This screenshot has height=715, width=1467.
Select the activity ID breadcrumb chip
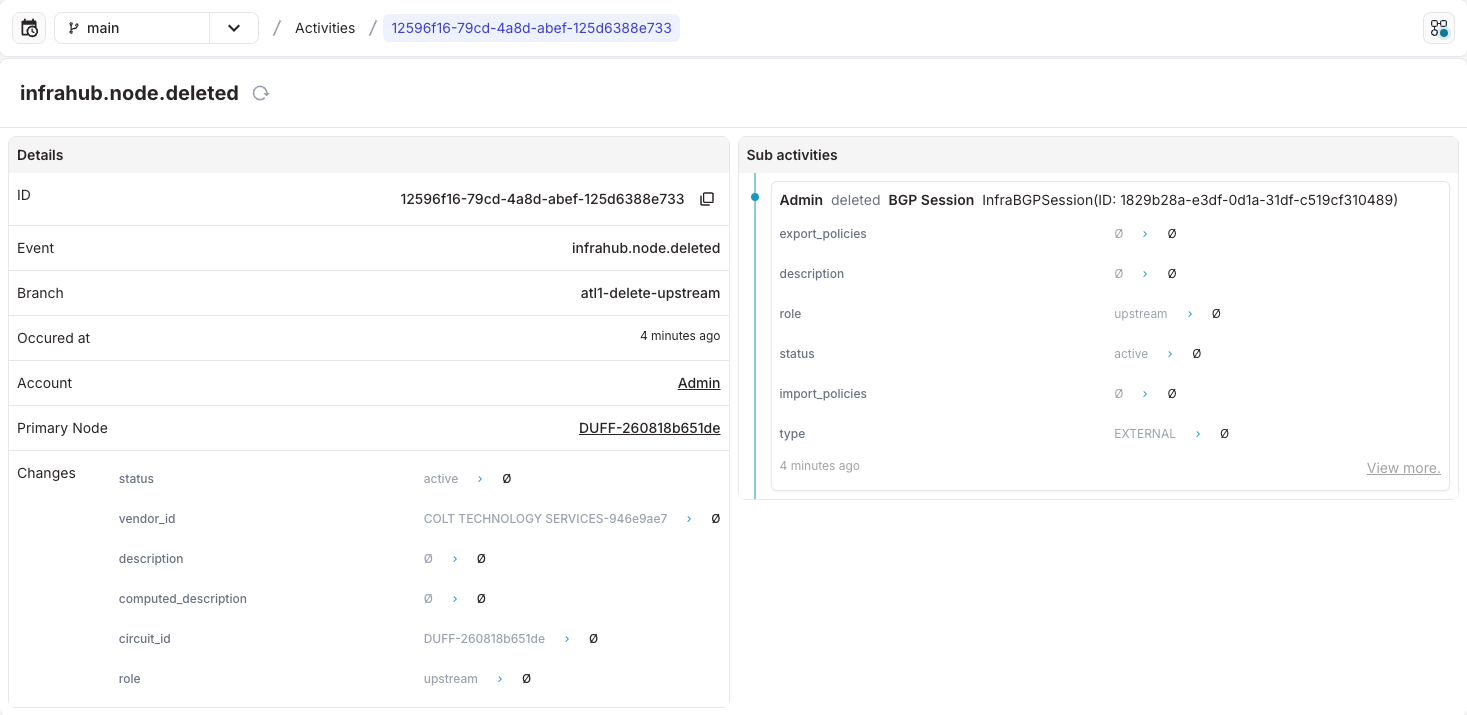tap(531, 27)
